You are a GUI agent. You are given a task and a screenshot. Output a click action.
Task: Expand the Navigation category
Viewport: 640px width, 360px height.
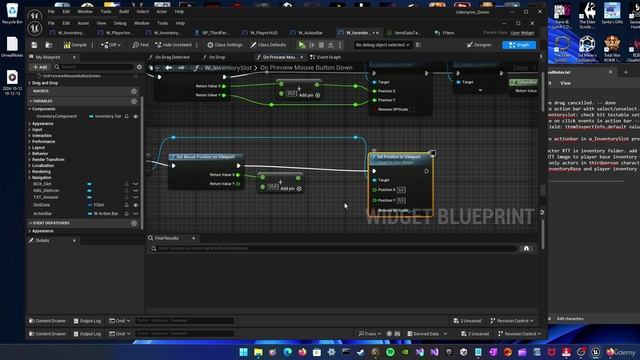coord(30,178)
